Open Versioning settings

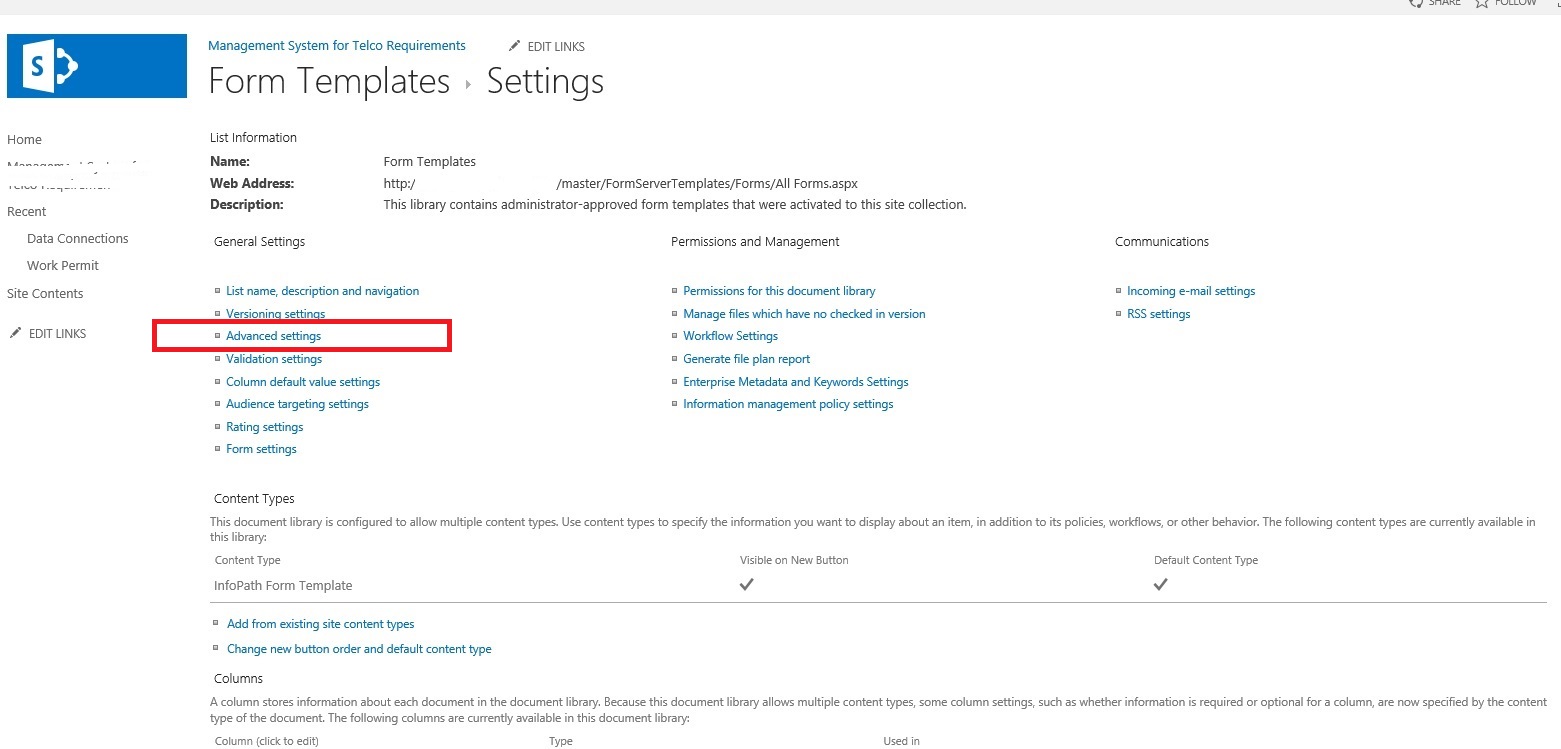(275, 313)
